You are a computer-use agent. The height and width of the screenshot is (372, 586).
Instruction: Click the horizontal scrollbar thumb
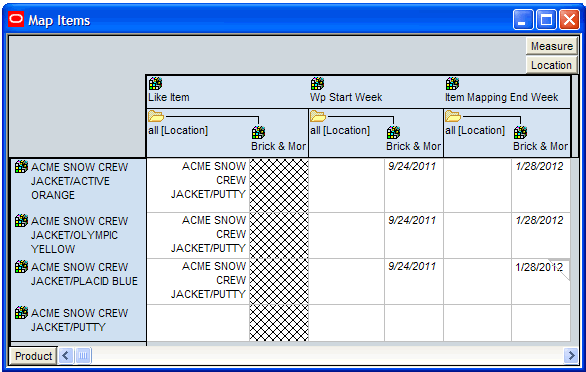(83, 356)
